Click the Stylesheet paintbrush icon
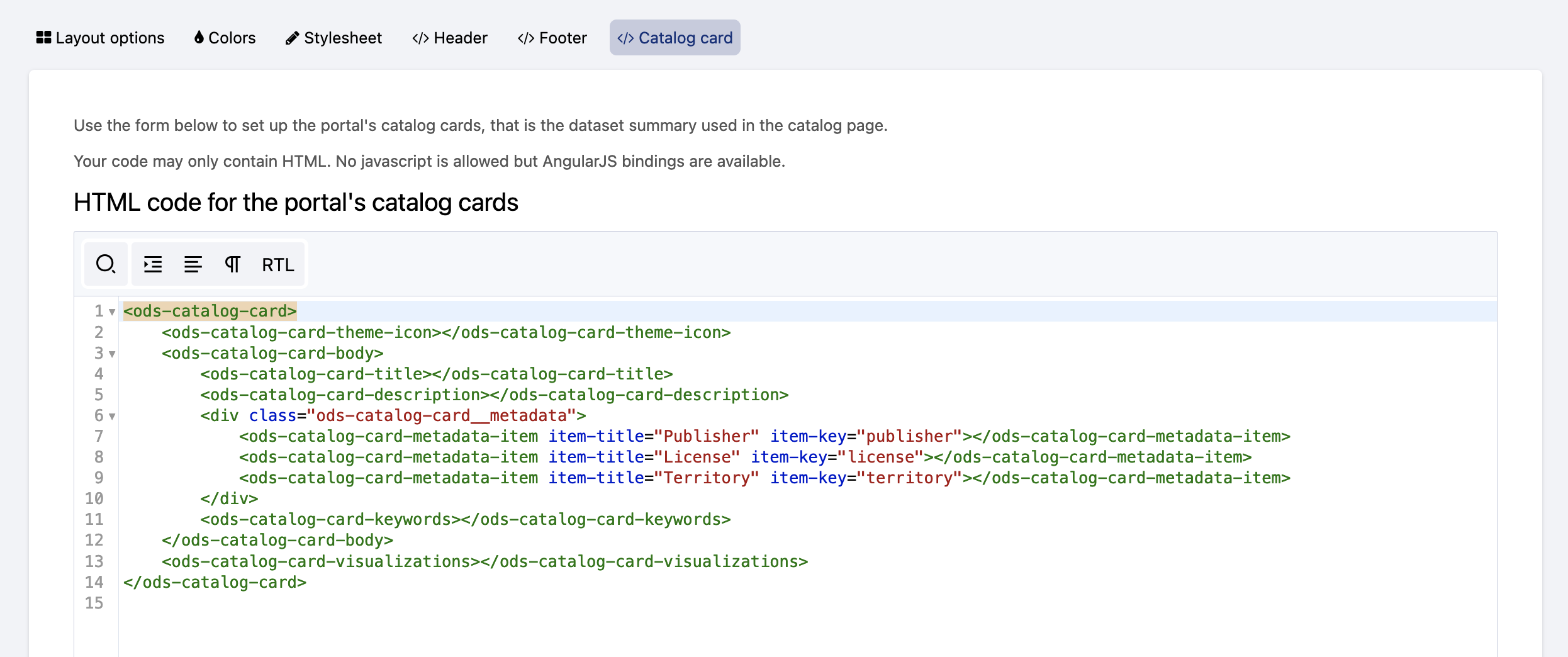 (x=292, y=38)
